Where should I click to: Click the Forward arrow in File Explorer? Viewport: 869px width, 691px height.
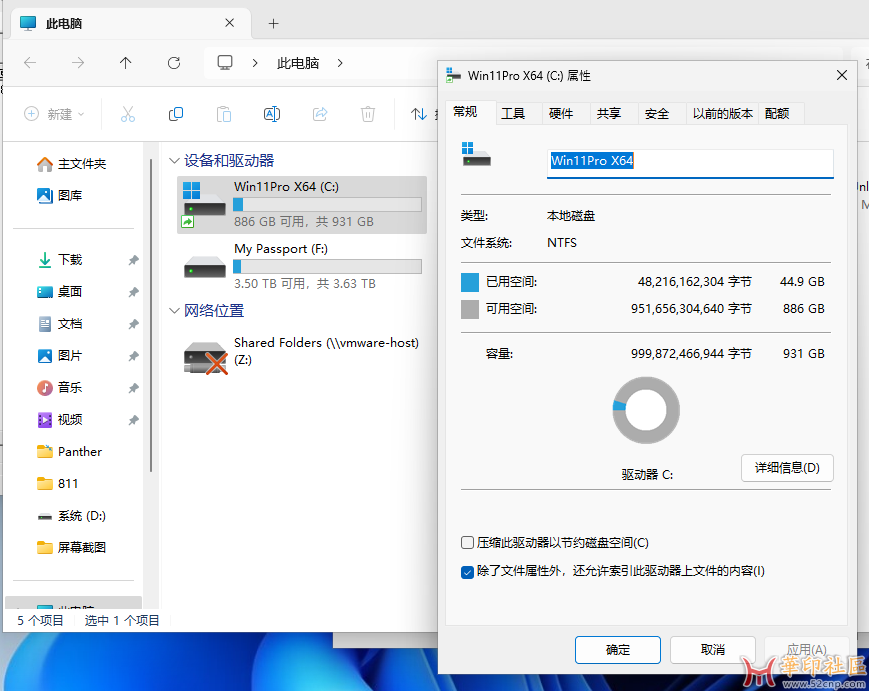tap(78, 63)
